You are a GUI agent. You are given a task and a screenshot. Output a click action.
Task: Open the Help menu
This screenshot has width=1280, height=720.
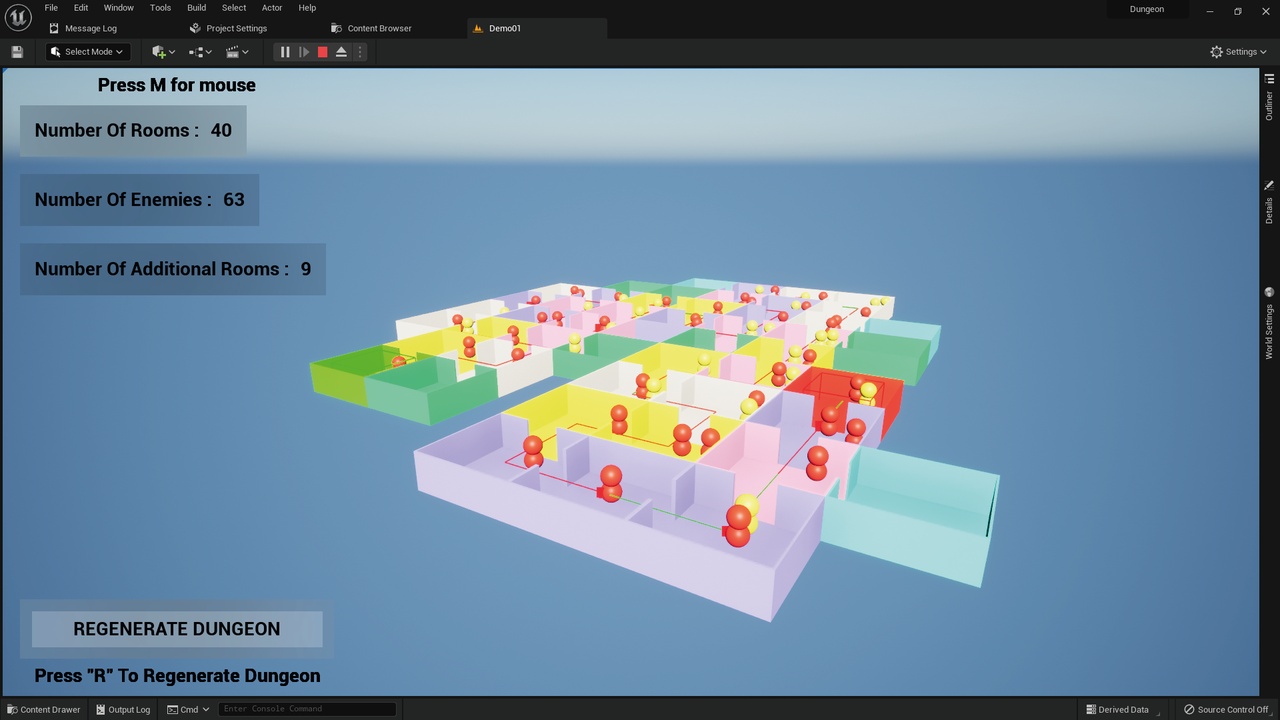point(307,8)
